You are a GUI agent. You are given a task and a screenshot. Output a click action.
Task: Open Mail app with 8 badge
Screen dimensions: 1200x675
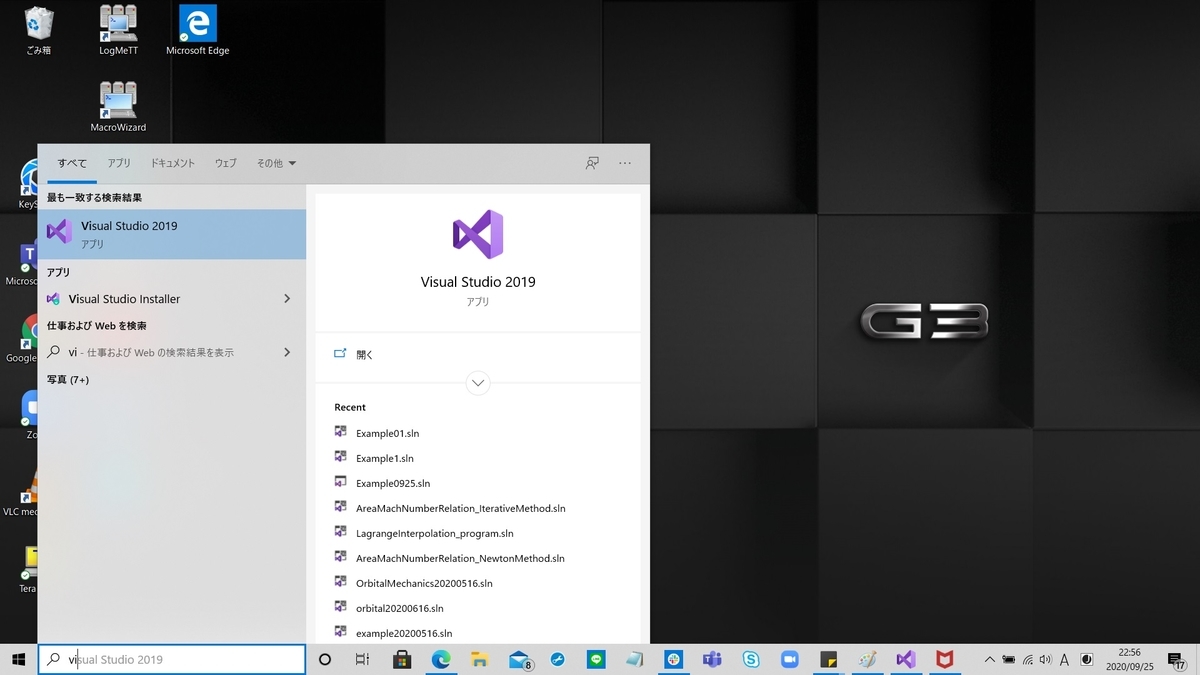519,659
